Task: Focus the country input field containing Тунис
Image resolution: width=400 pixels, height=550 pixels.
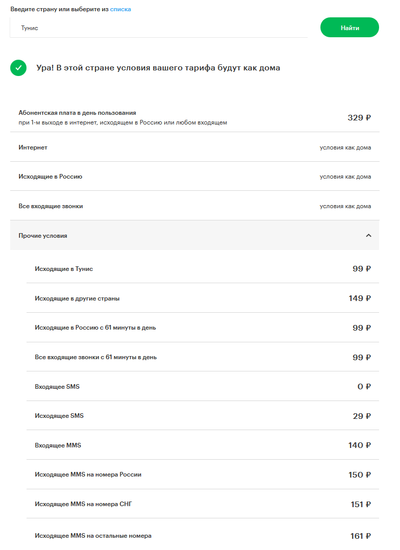Action: [159, 28]
